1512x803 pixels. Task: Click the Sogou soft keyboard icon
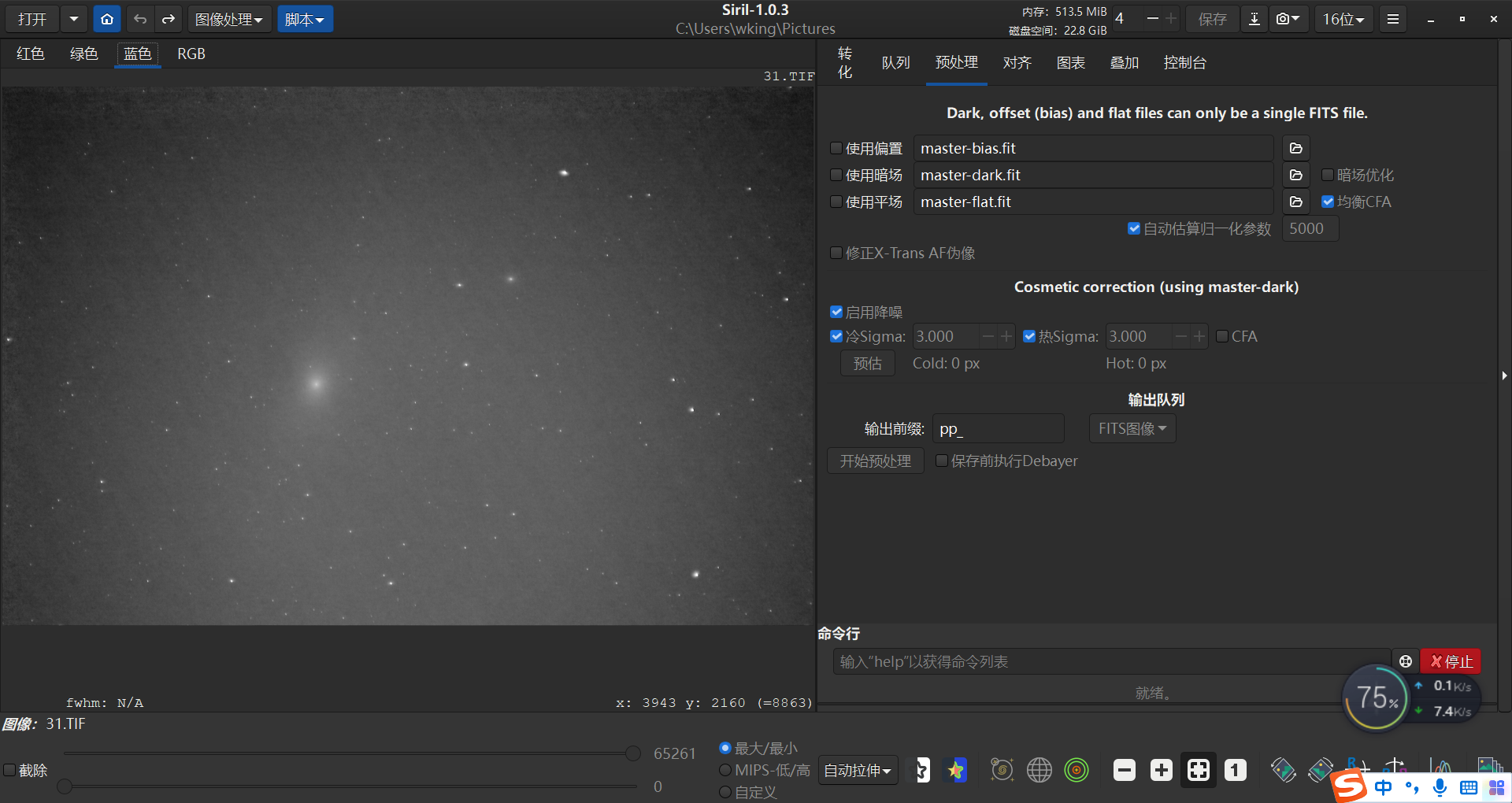[1469, 787]
